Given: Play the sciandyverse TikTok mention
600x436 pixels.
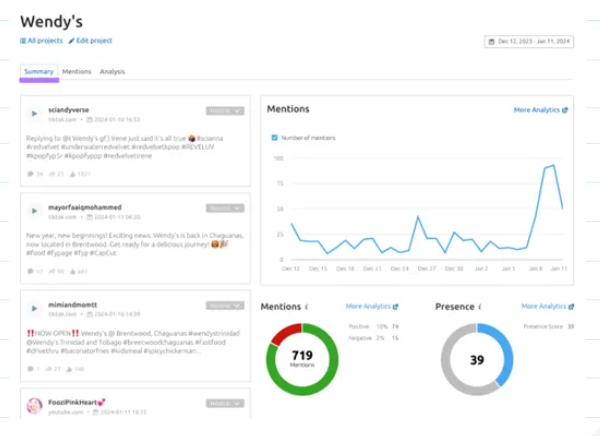Looking at the screenshot, I should pos(34,114).
